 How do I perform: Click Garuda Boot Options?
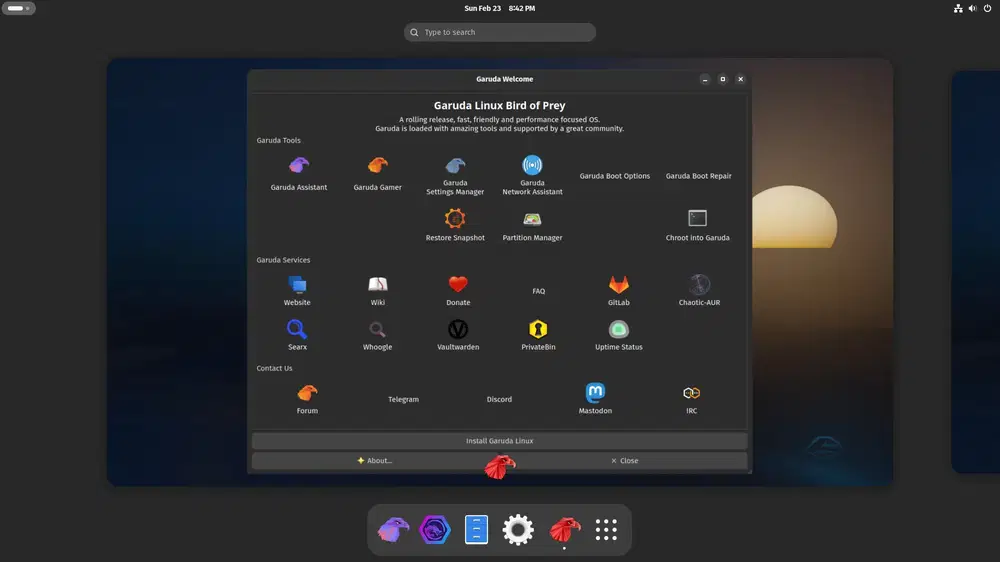(614, 176)
